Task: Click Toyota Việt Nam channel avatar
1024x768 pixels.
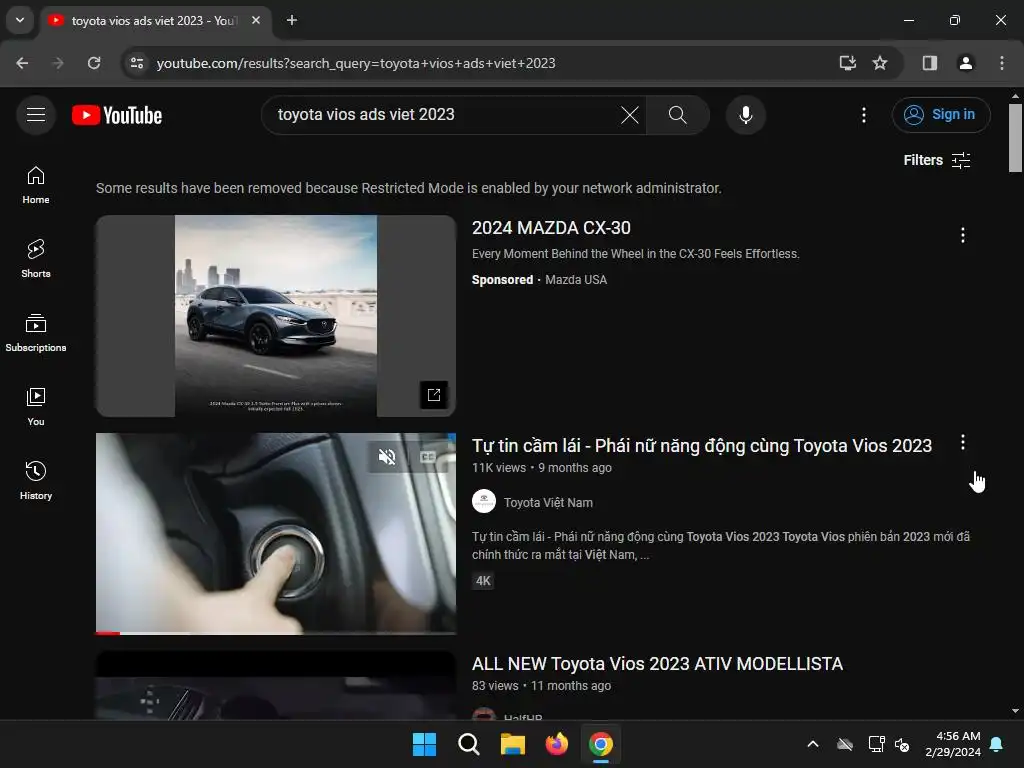Action: [484, 502]
